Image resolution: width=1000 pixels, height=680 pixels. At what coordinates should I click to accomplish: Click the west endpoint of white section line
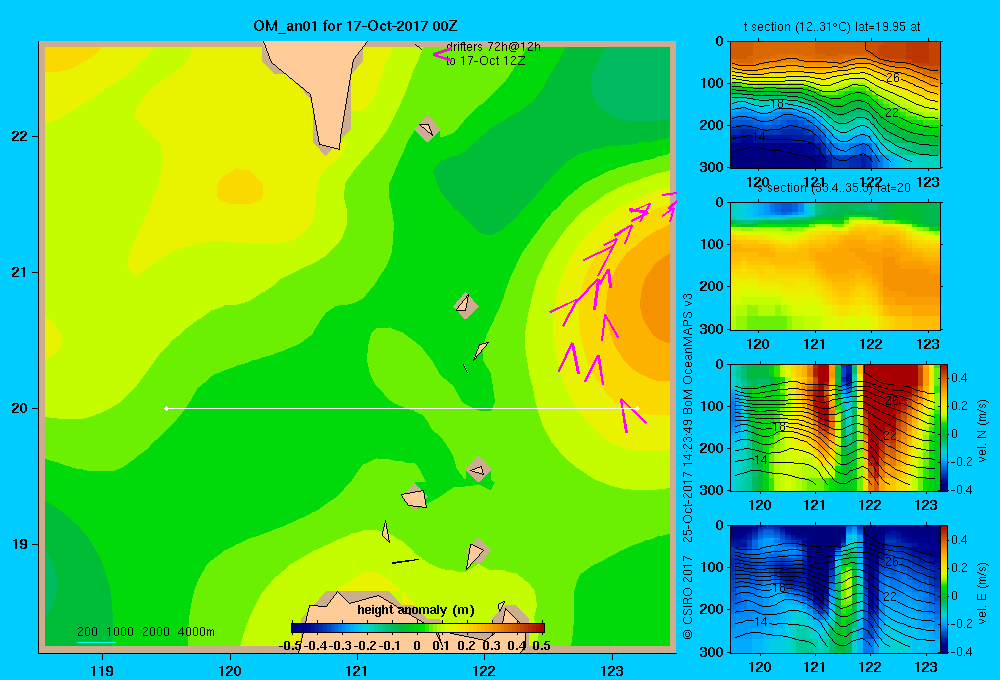coord(166,408)
